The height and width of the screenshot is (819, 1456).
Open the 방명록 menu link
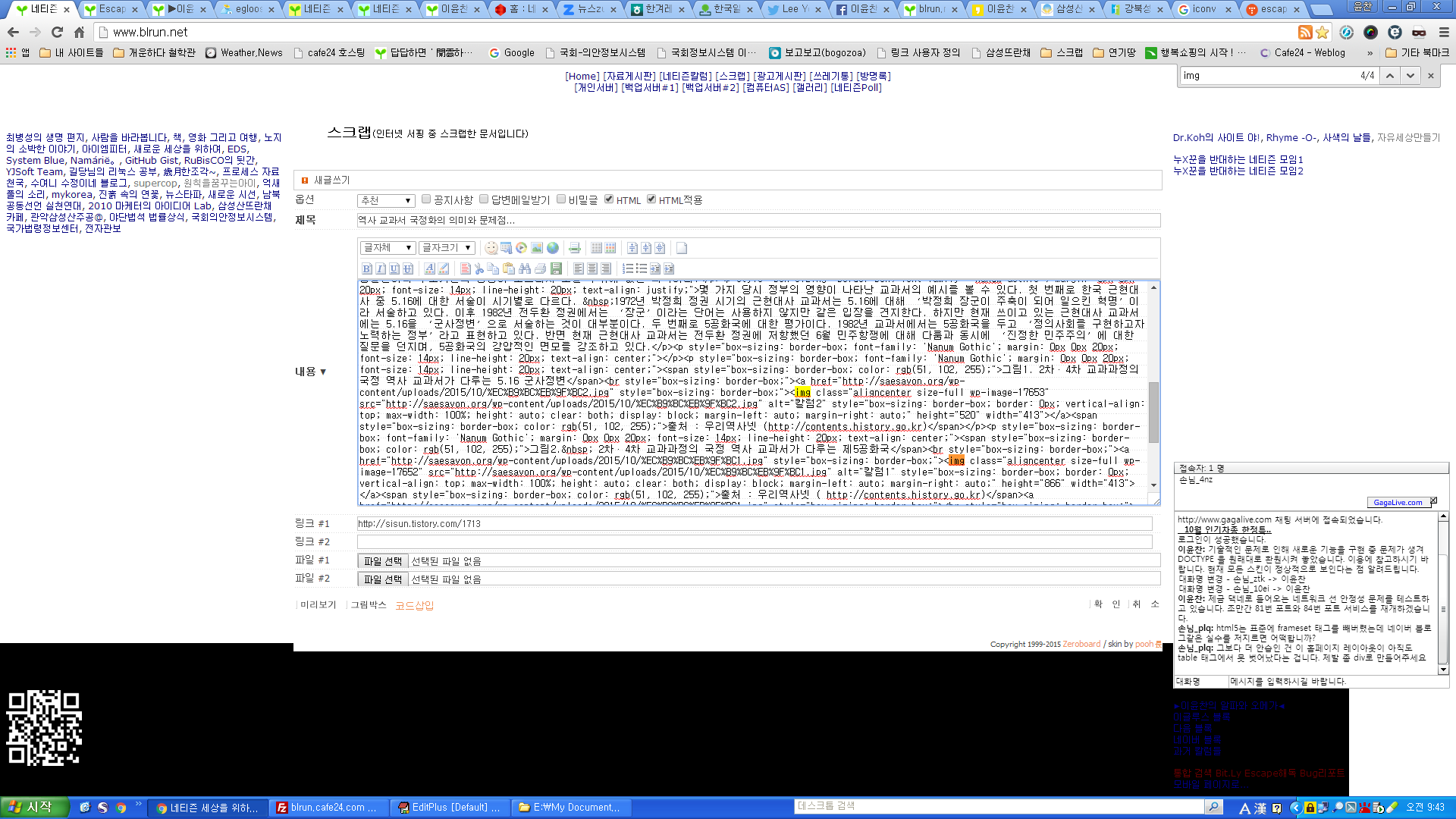(874, 76)
